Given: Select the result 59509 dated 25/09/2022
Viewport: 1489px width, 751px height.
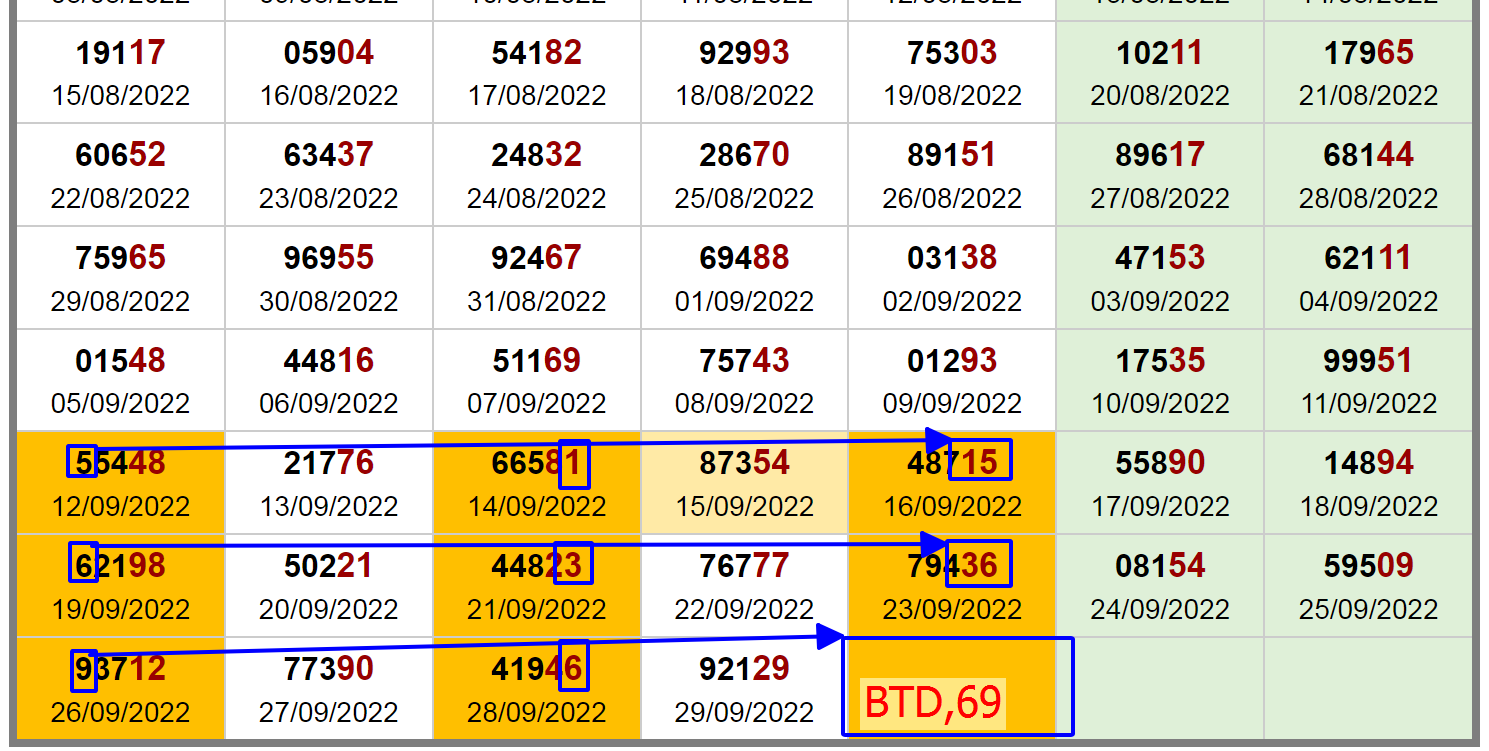Looking at the screenshot, I should tap(1368, 566).
